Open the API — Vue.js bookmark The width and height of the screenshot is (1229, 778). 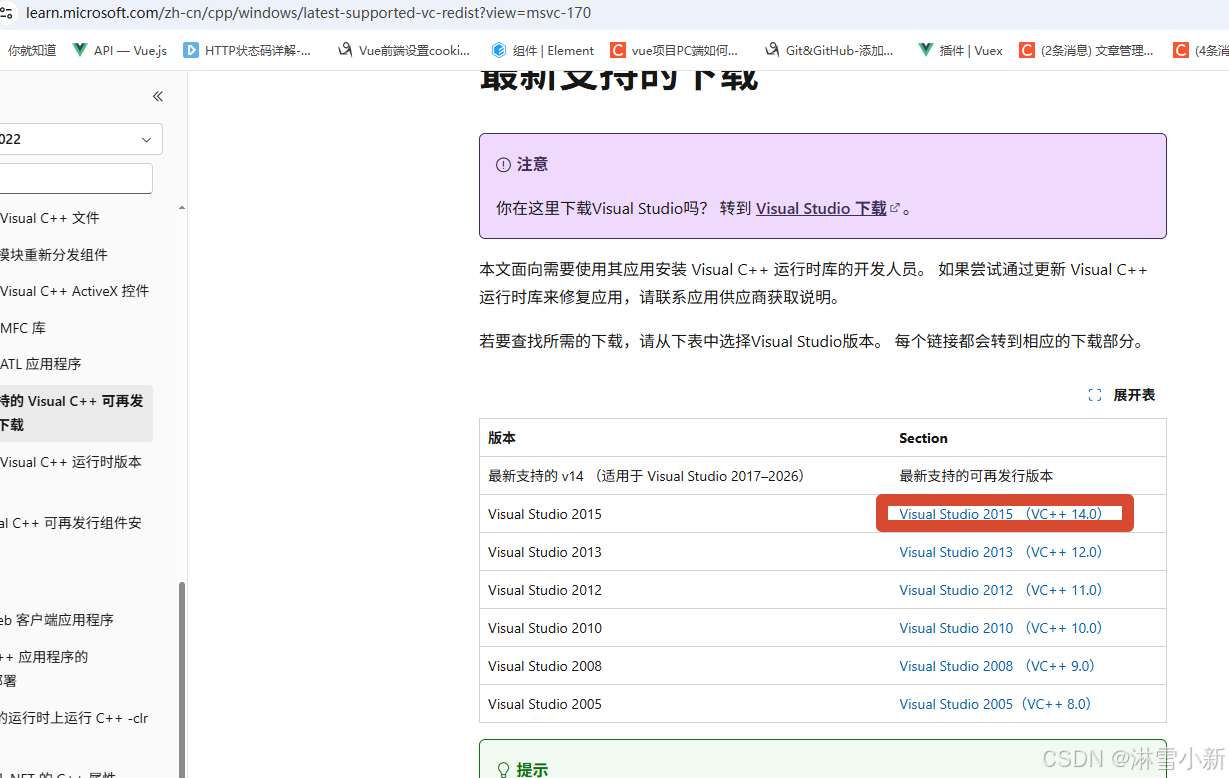tap(119, 50)
